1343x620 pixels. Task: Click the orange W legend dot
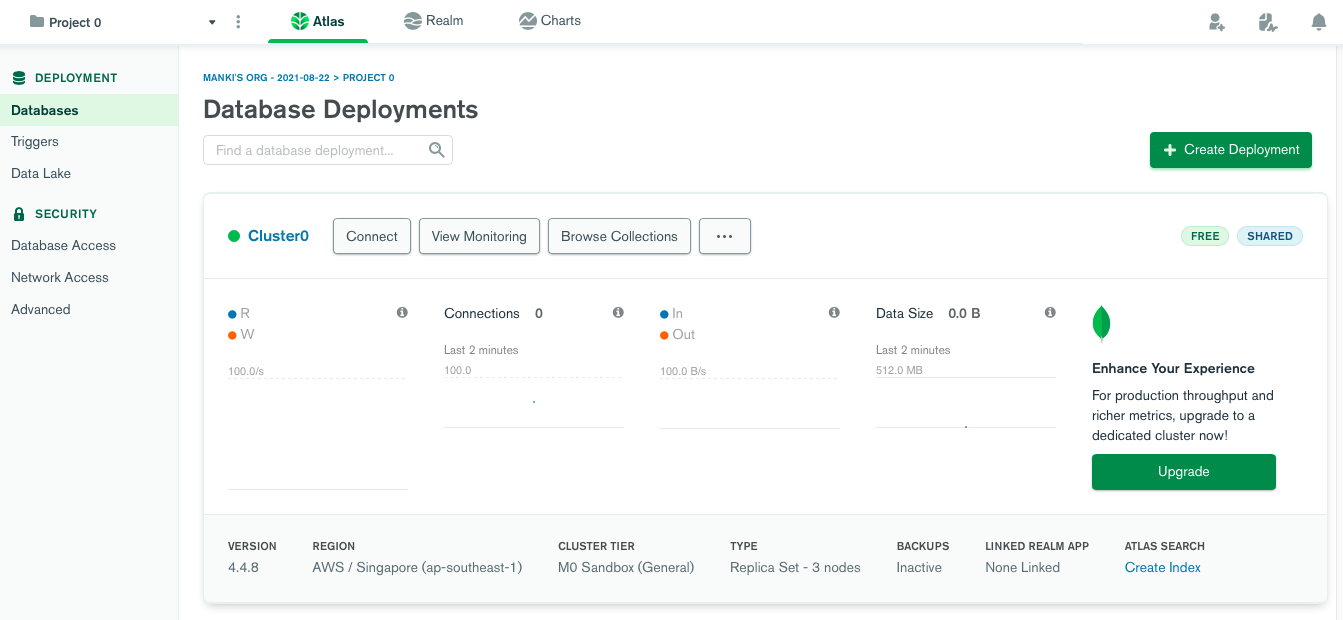pos(232,335)
